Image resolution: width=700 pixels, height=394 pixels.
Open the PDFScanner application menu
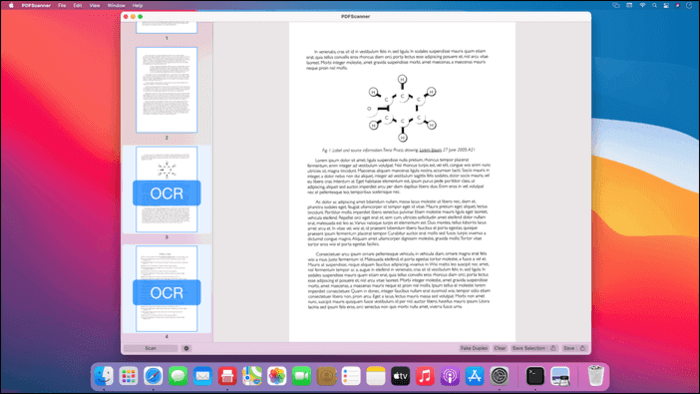(x=36, y=5)
